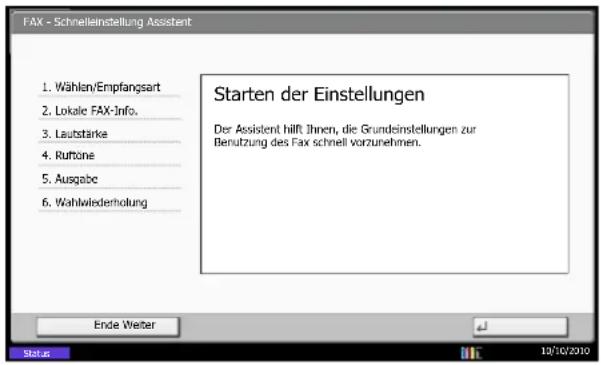Image resolution: width=601 pixels, height=365 pixels.
Task: Click the FAX - Schnelleinstellung Assistent title
Action: tap(107, 22)
